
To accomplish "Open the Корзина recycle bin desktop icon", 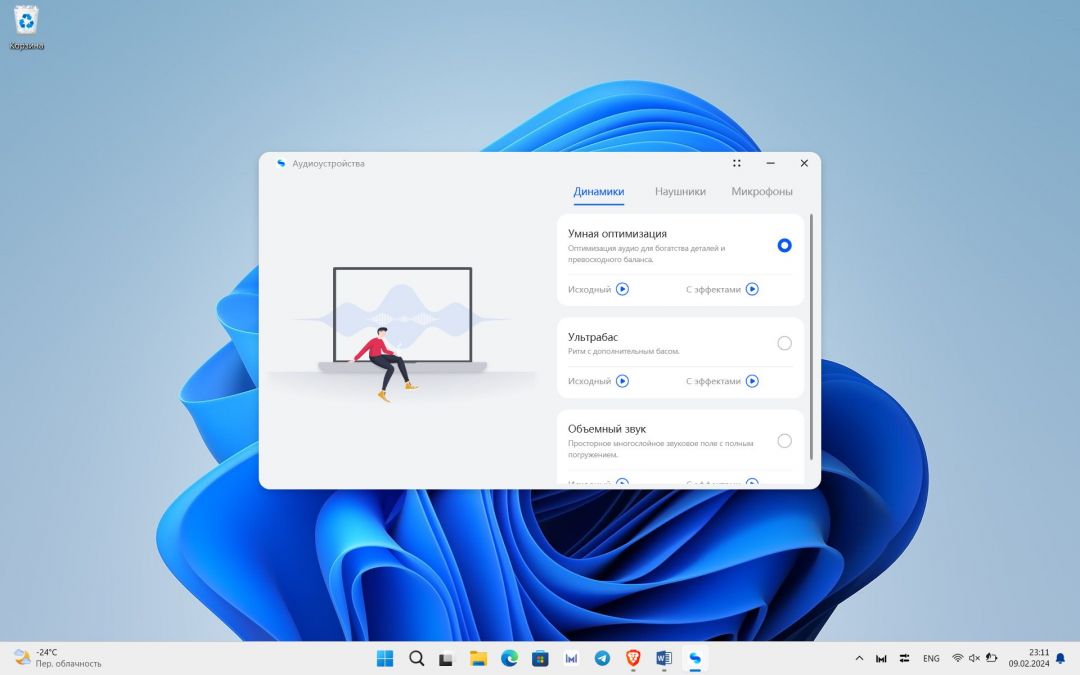I will click(x=26, y=28).
